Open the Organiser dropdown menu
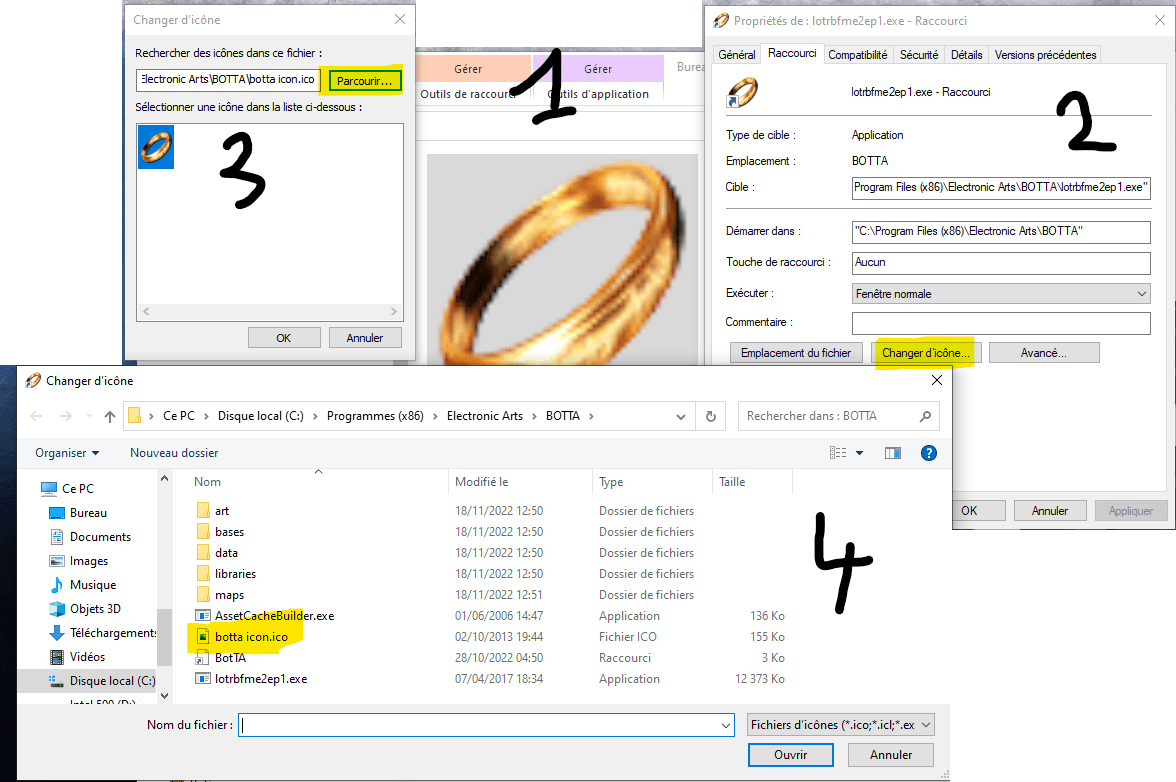The height and width of the screenshot is (782, 1176). [x=68, y=453]
